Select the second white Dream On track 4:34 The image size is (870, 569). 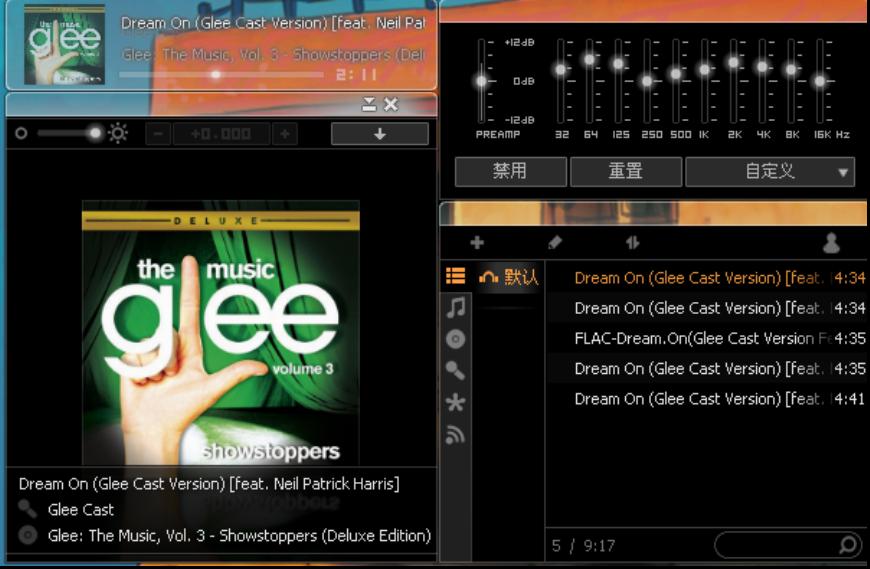[x=707, y=308]
